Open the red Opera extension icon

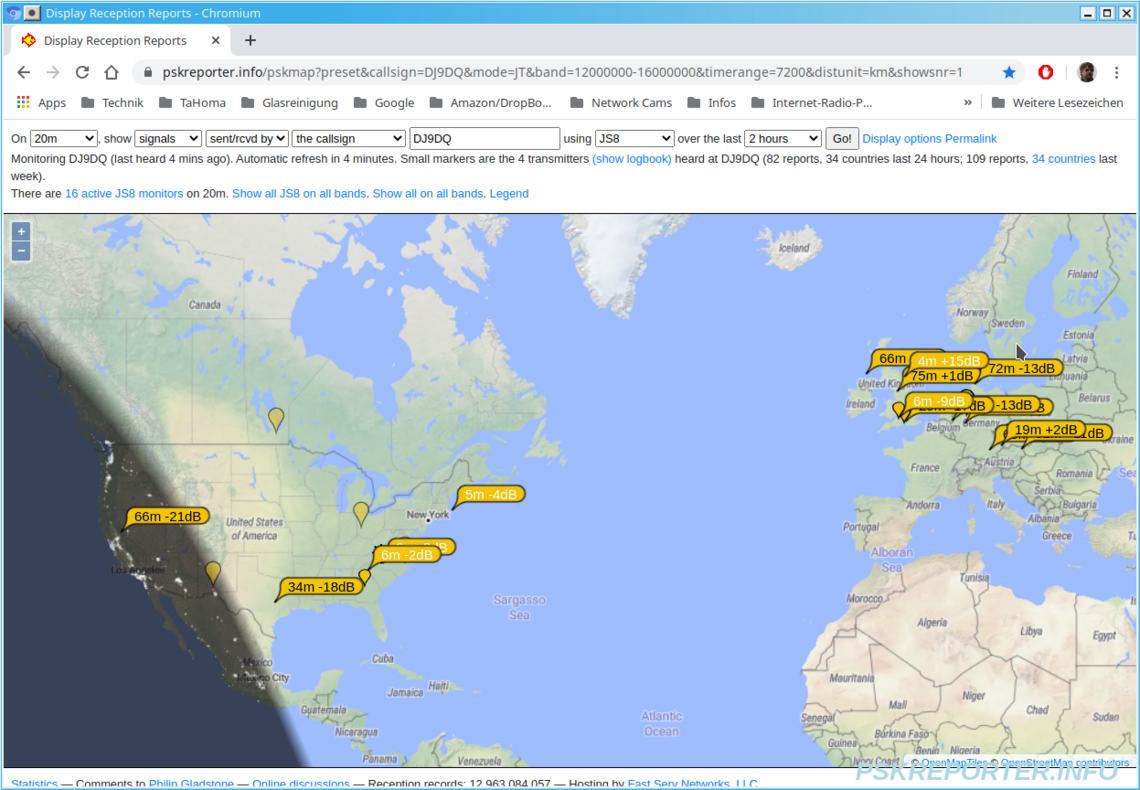[x=1045, y=72]
